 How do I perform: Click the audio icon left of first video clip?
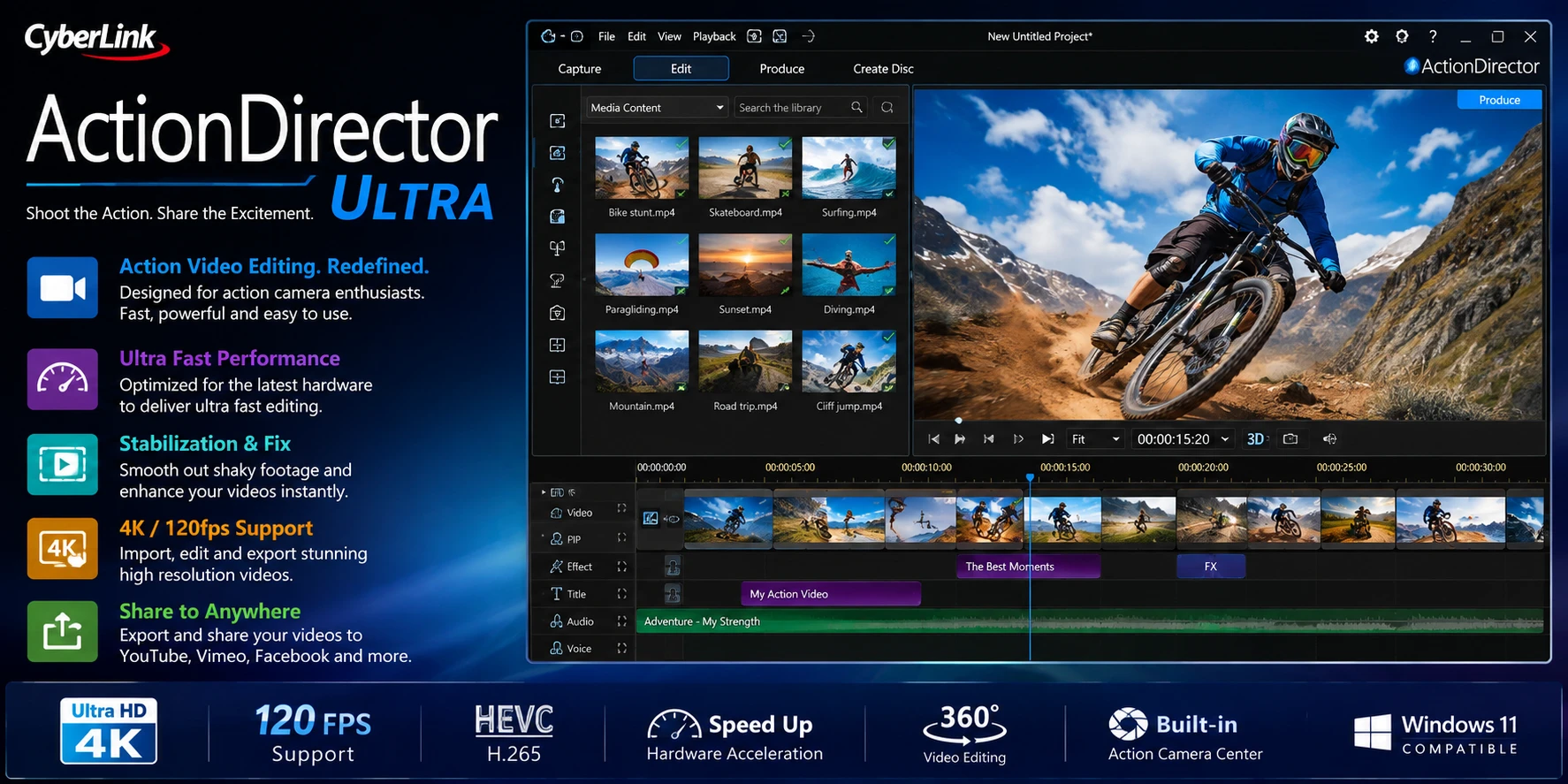coord(672,519)
